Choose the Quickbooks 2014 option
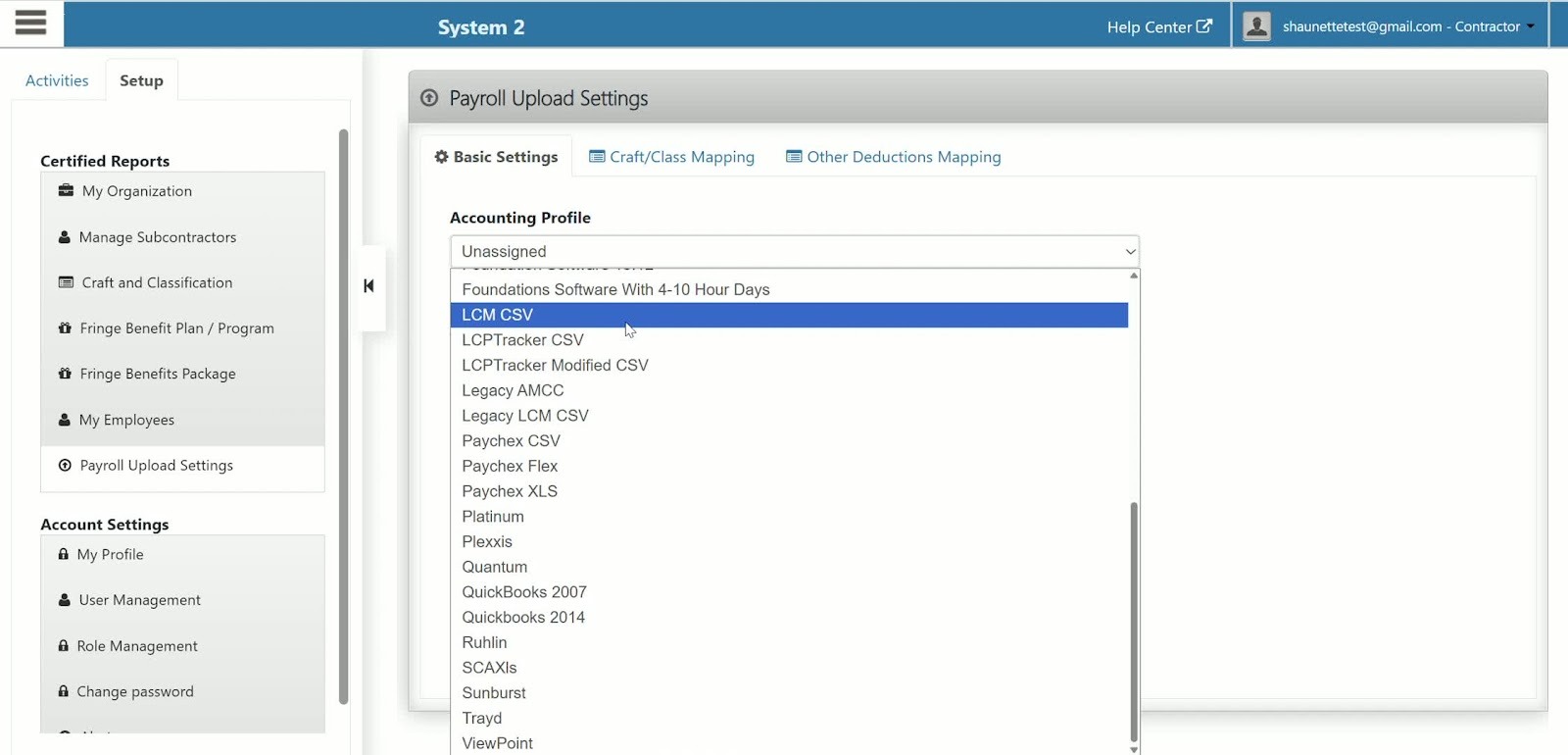This screenshot has width=1568, height=755. pyautogui.click(x=789, y=618)
